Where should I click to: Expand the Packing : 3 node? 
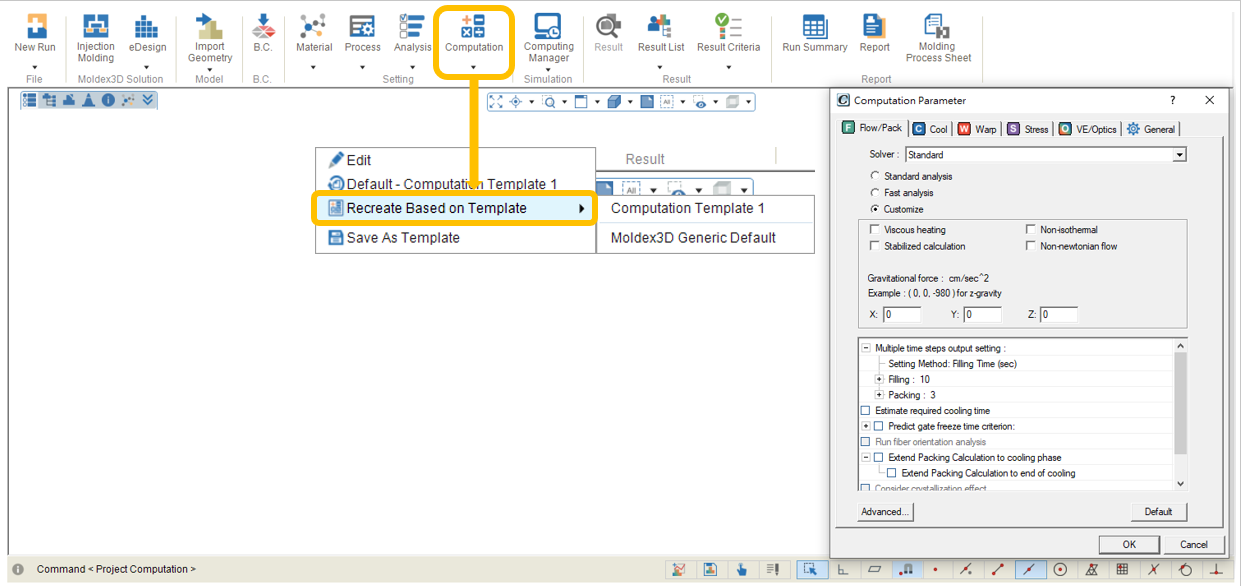coord(879,395)
